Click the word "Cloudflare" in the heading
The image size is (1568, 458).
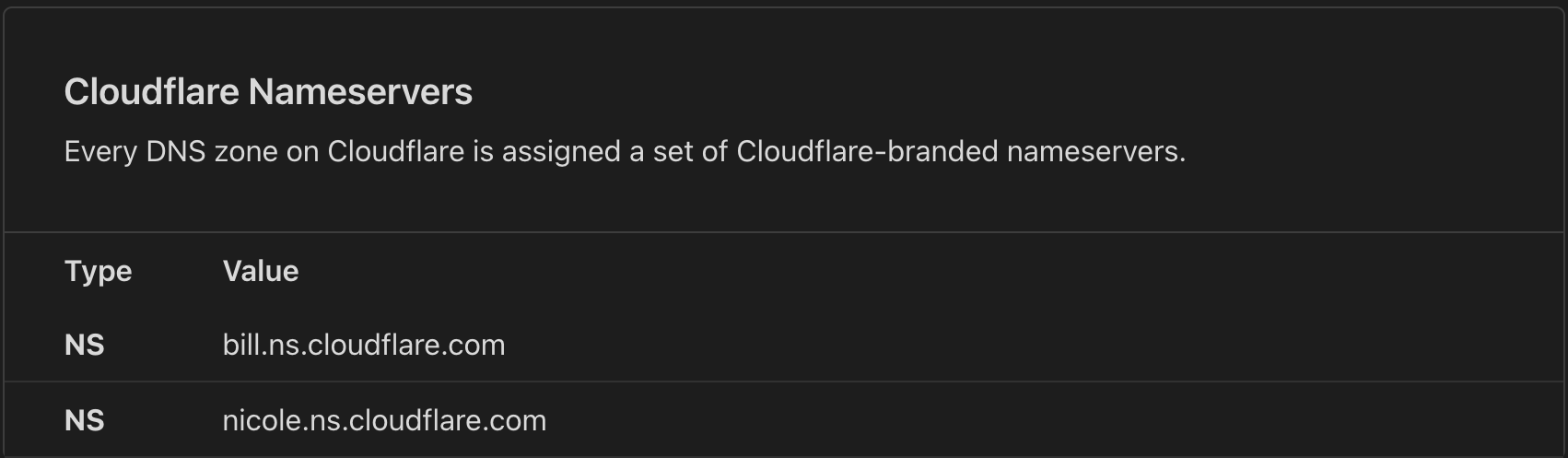152,92
